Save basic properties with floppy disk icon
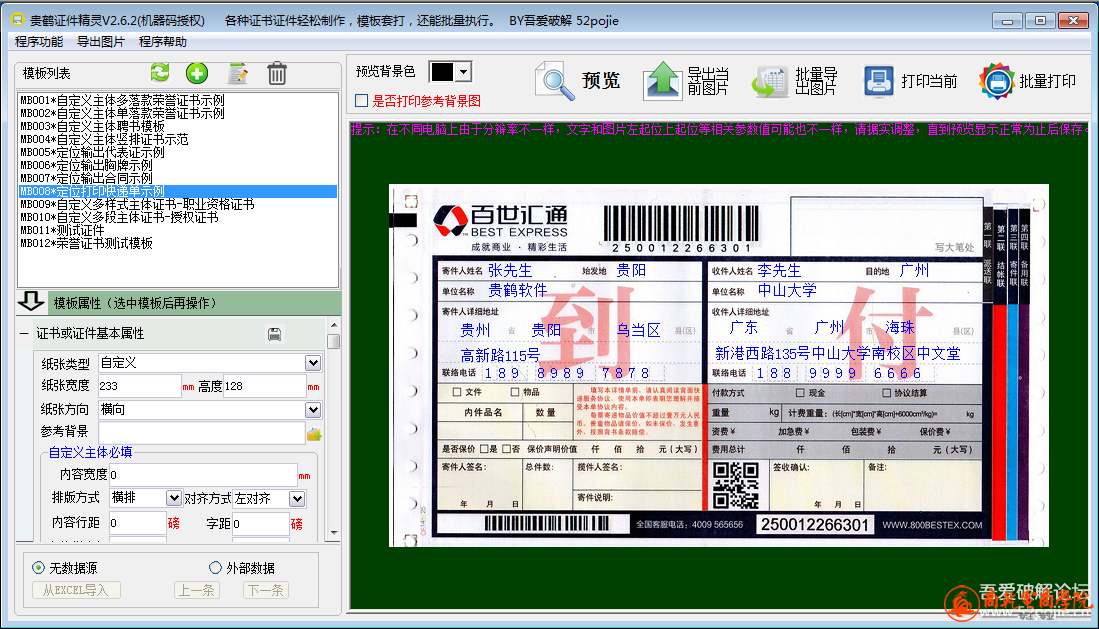The width and height of the screenshot is (1099, 629). pyautogui.click(x=275, y=334)
